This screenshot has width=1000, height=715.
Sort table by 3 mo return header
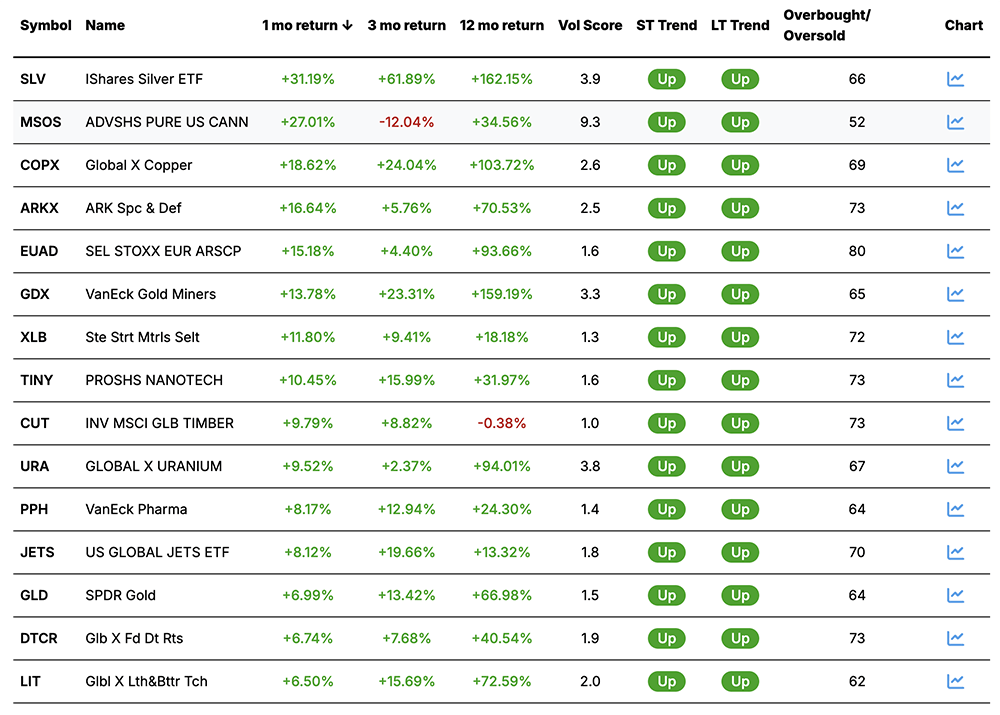406,25
